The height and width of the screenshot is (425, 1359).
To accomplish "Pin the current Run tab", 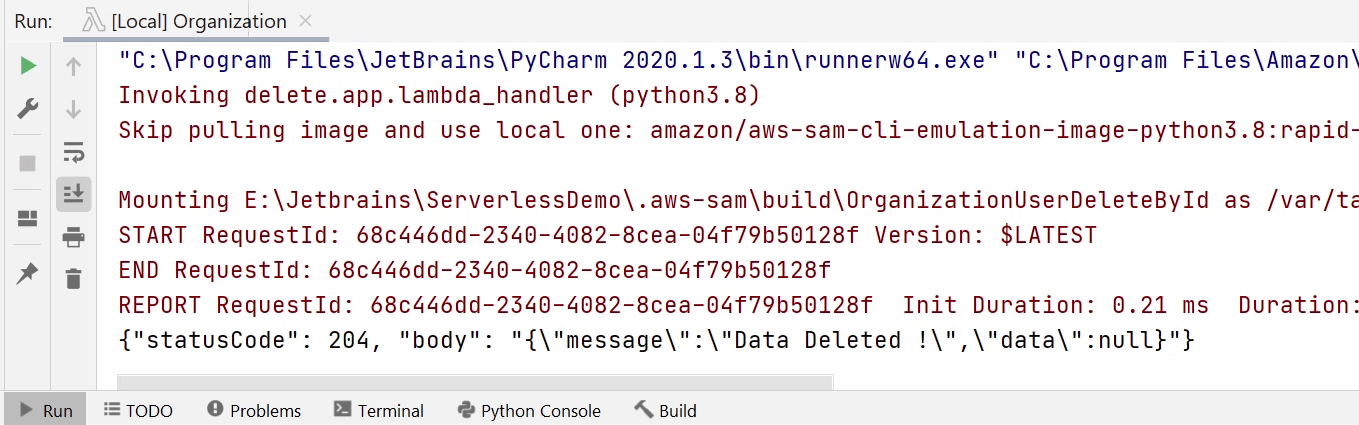I will pos(28,272).
